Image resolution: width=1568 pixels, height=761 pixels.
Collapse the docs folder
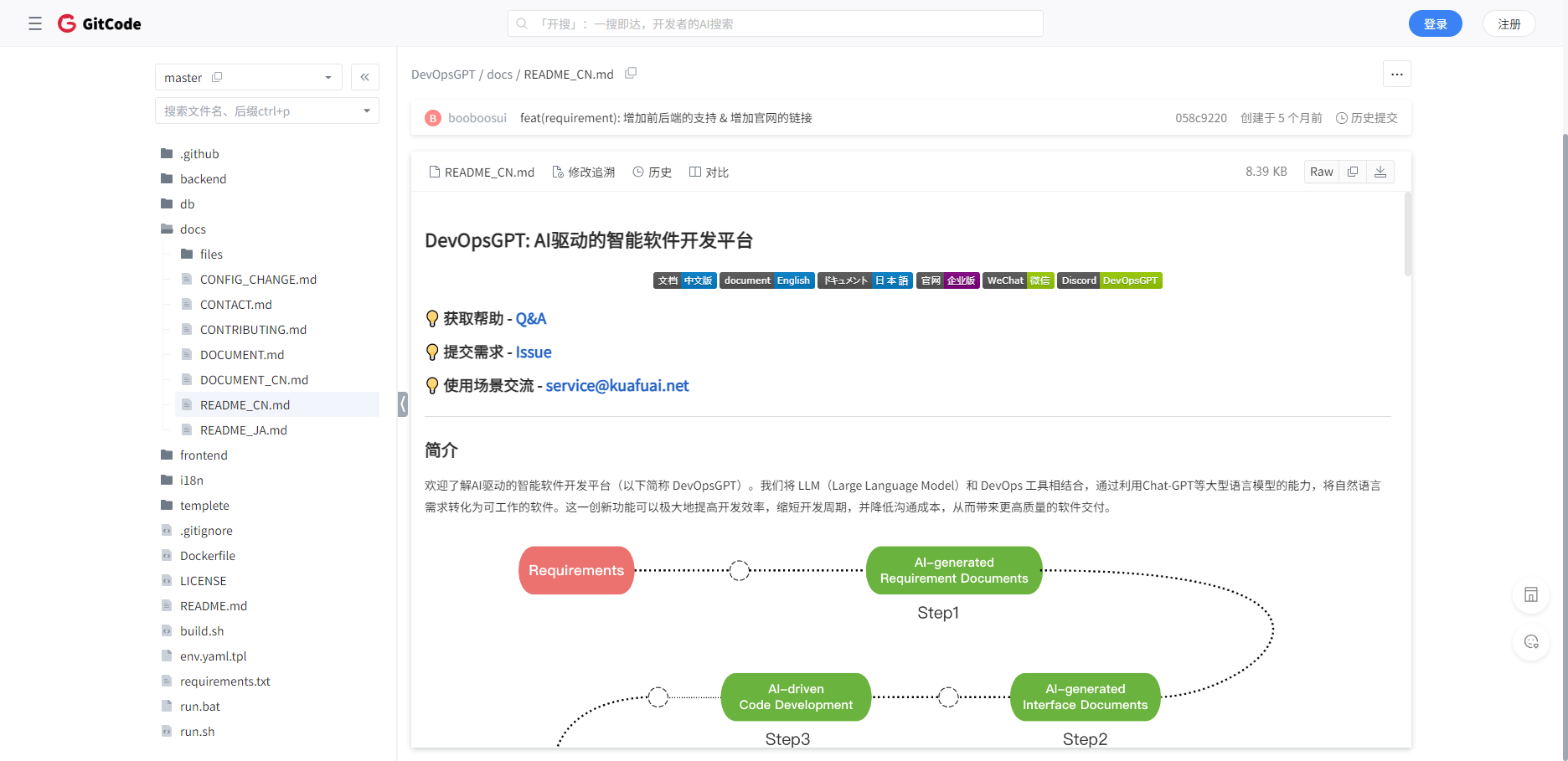coord(192,229)
